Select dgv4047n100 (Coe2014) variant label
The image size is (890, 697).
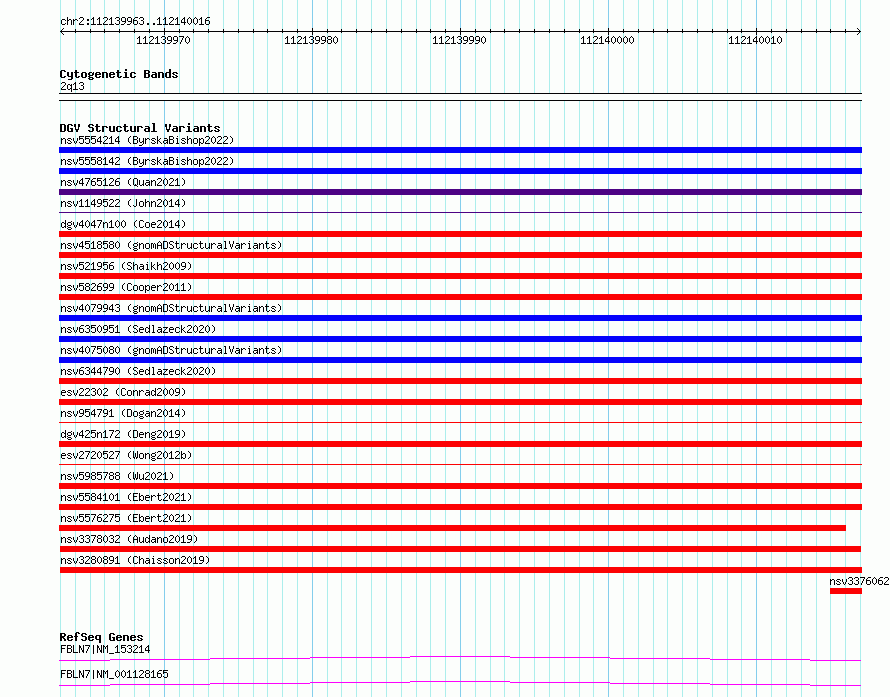point(123,224)
